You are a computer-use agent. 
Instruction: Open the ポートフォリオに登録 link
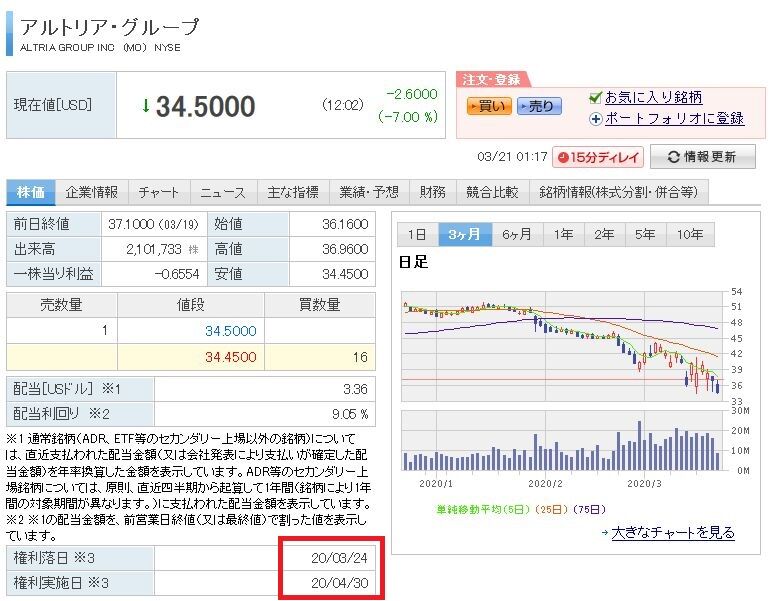(674, 119)
